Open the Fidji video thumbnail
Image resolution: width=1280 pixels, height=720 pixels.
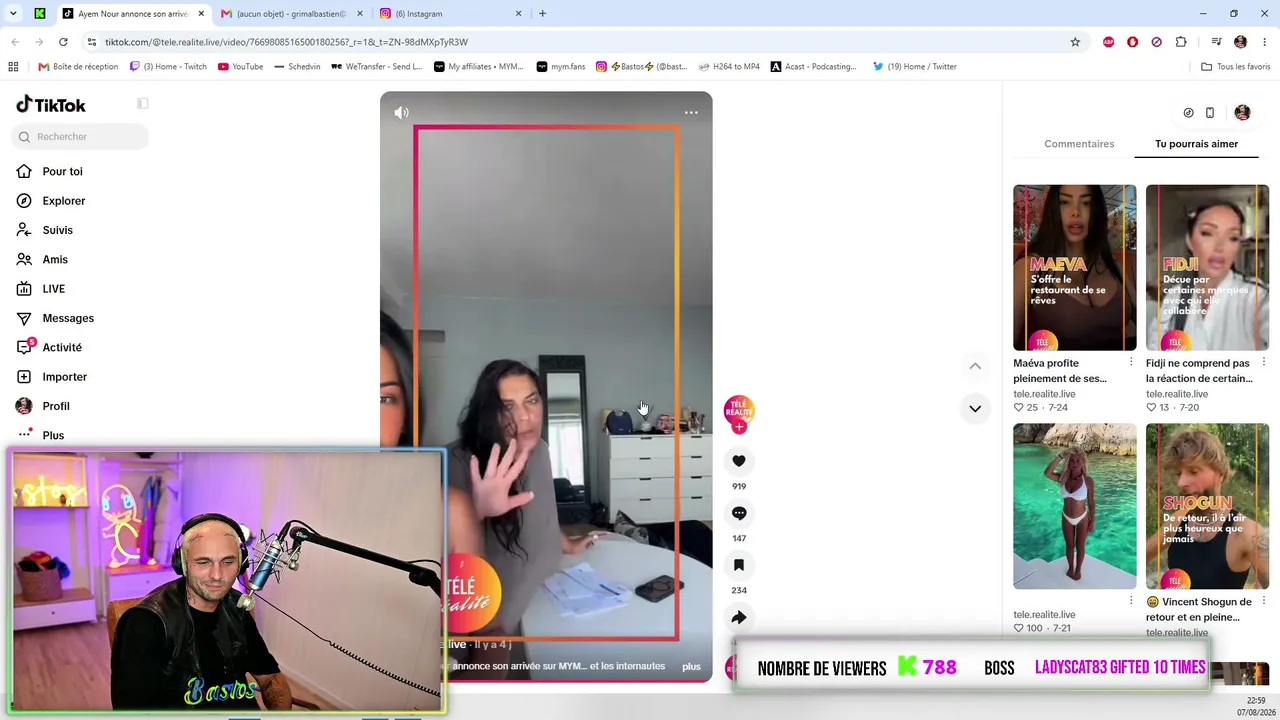(x=1207, y=268)
